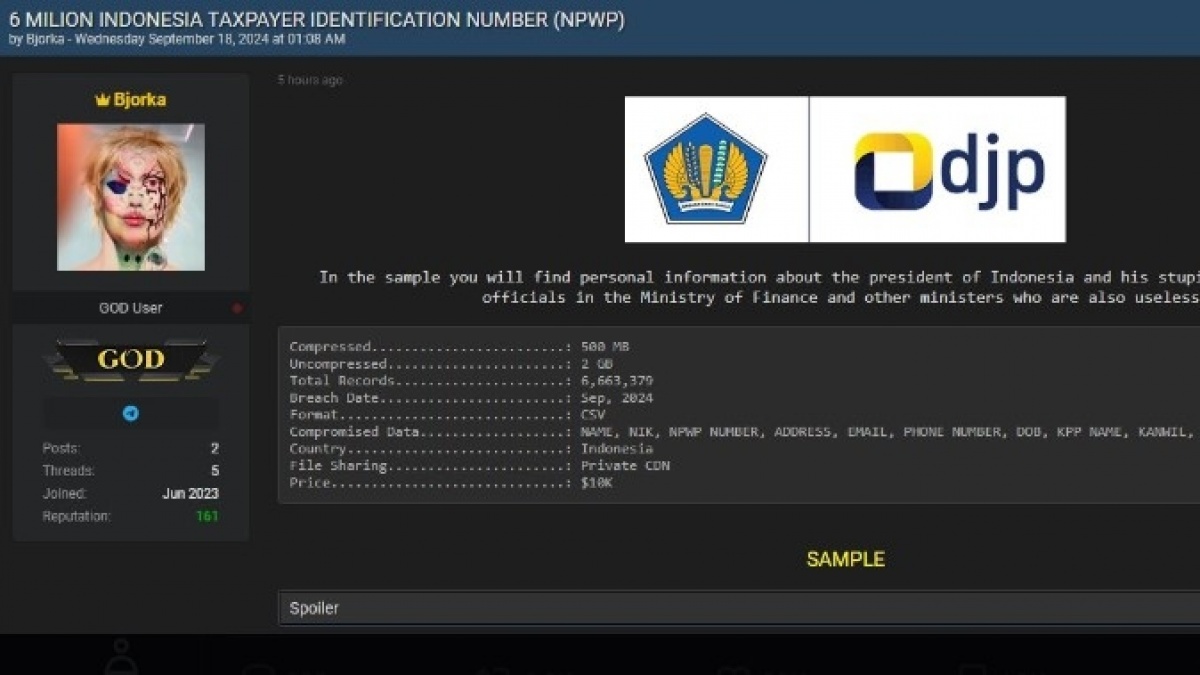The width and height of the screenshot is (1200, 675).
Task: Open the djp logo image
Action: tap(949, 171)
